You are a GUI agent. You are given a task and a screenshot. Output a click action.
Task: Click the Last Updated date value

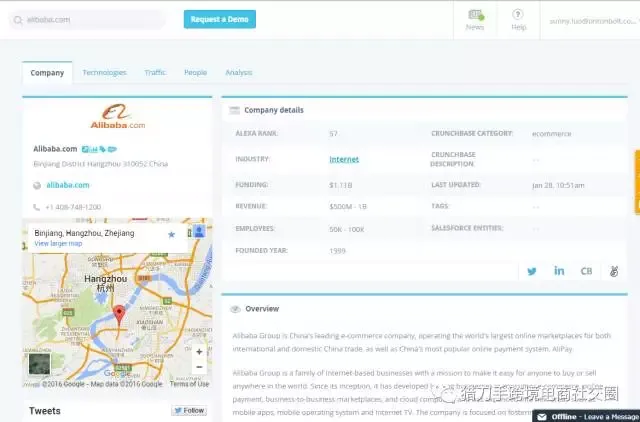(x=558, y=186)
